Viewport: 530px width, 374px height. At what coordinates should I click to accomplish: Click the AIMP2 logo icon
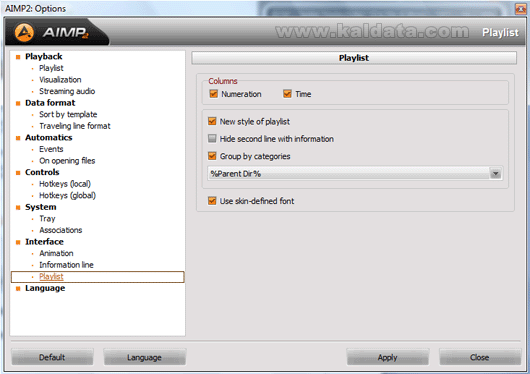(x=24, y=32)
